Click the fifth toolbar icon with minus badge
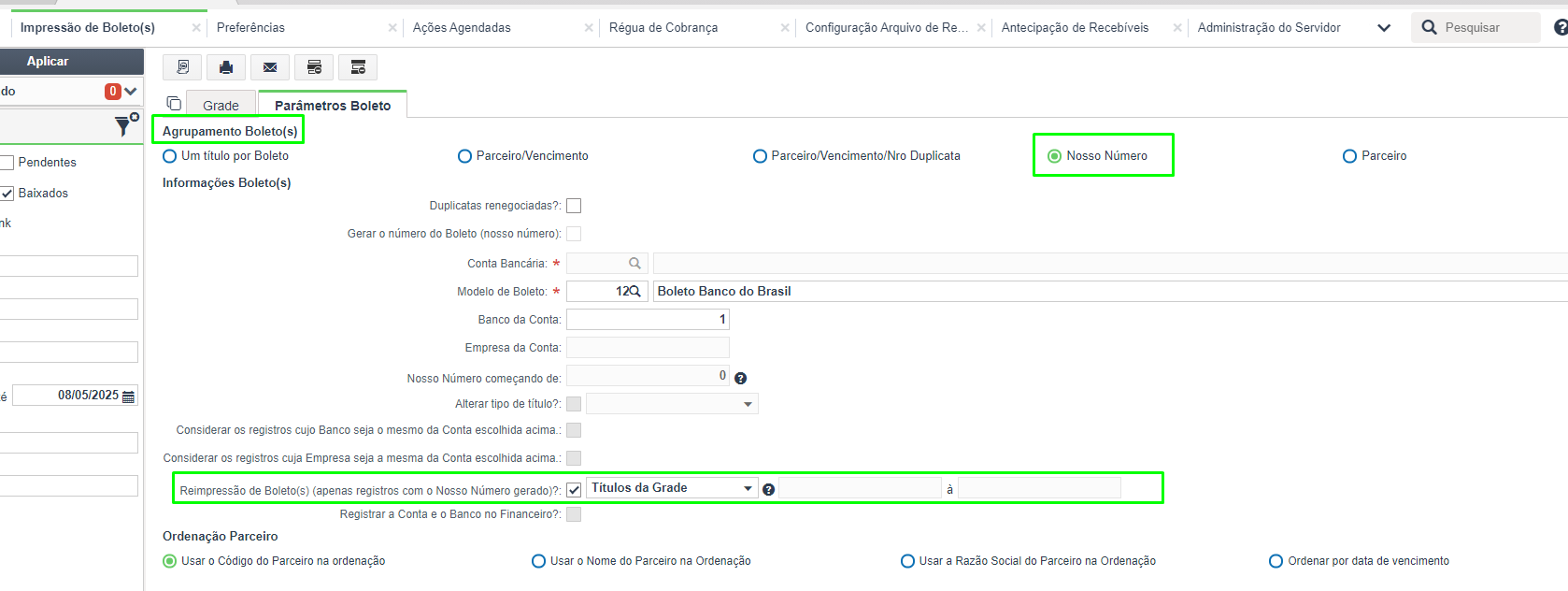 [x=358, y=67]
